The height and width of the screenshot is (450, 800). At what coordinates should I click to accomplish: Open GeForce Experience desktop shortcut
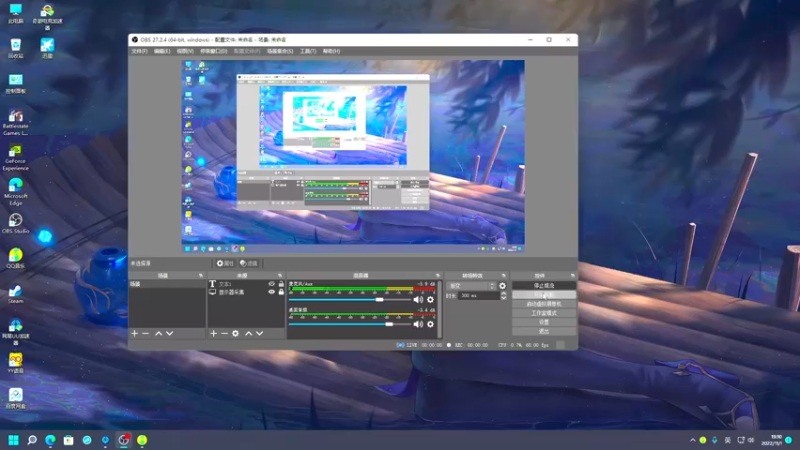pos(15,157)
